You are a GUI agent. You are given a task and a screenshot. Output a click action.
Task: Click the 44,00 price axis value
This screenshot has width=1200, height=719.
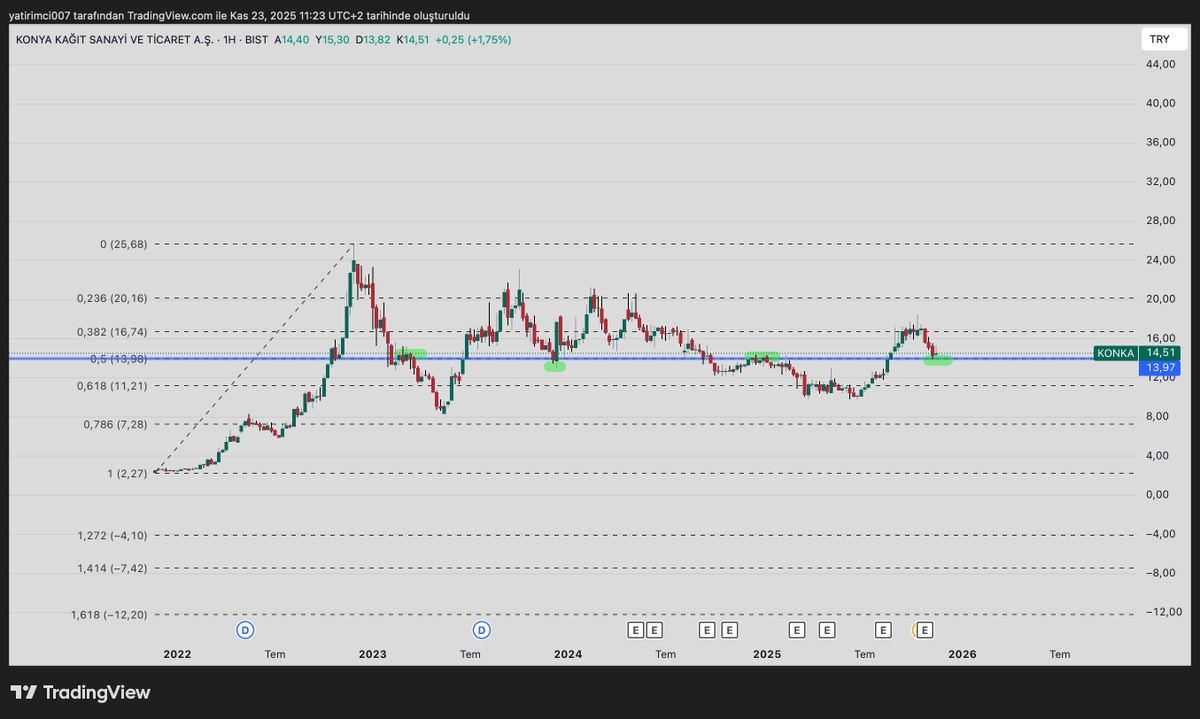(1160, 64)
